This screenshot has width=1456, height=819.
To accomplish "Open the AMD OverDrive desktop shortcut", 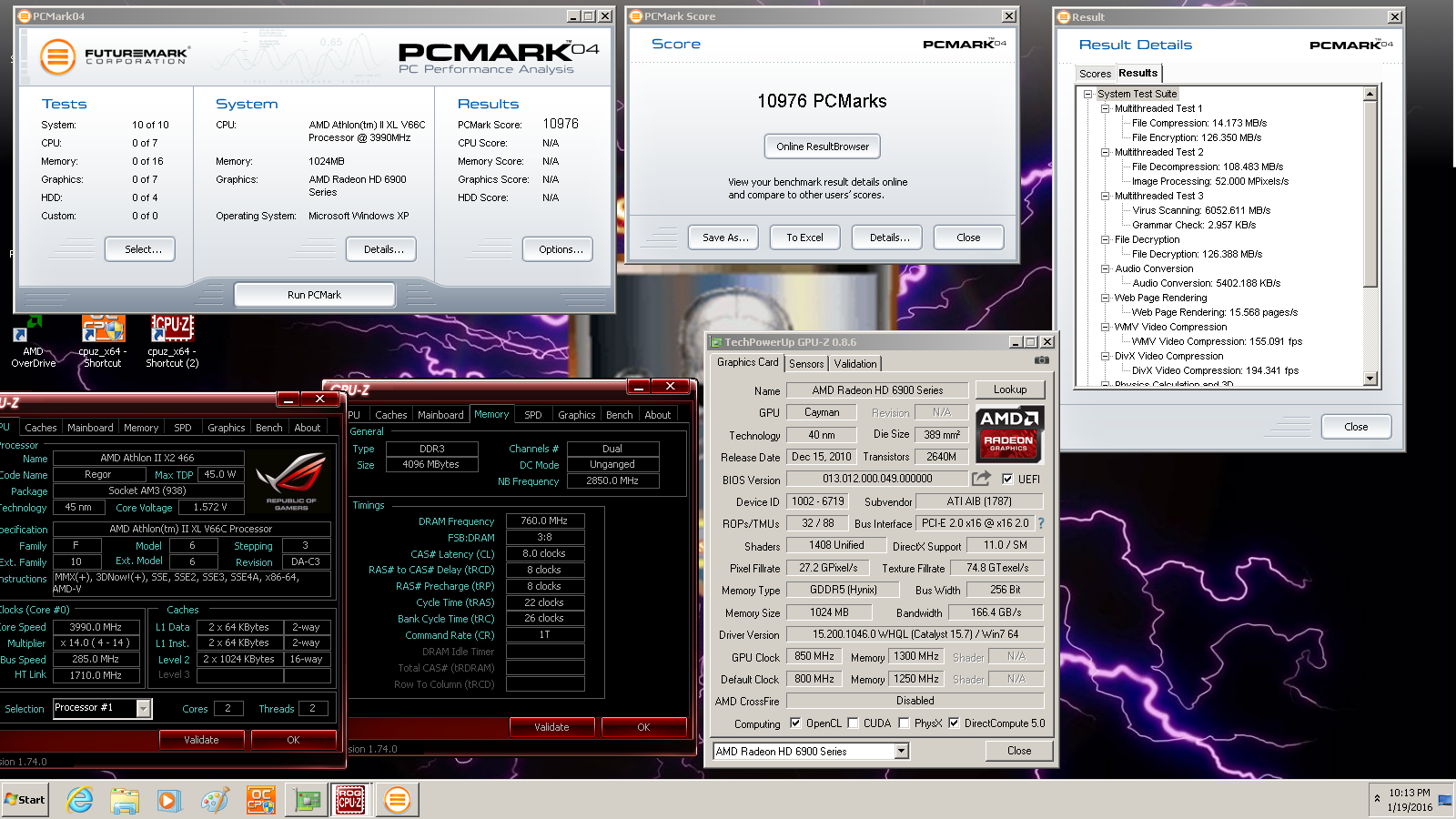I will click(33, 342).
